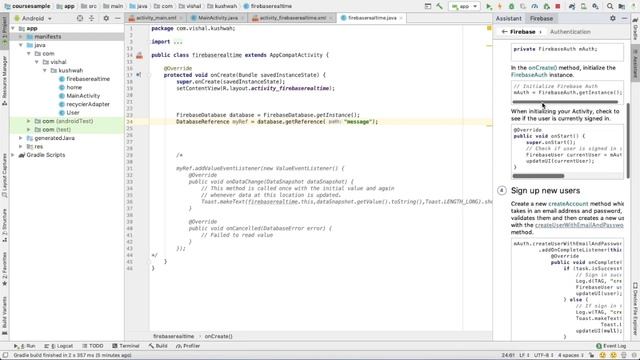This screenshot has width=640, height=360.
Task: Stop the app with red square icon
Action: point(558,7)
